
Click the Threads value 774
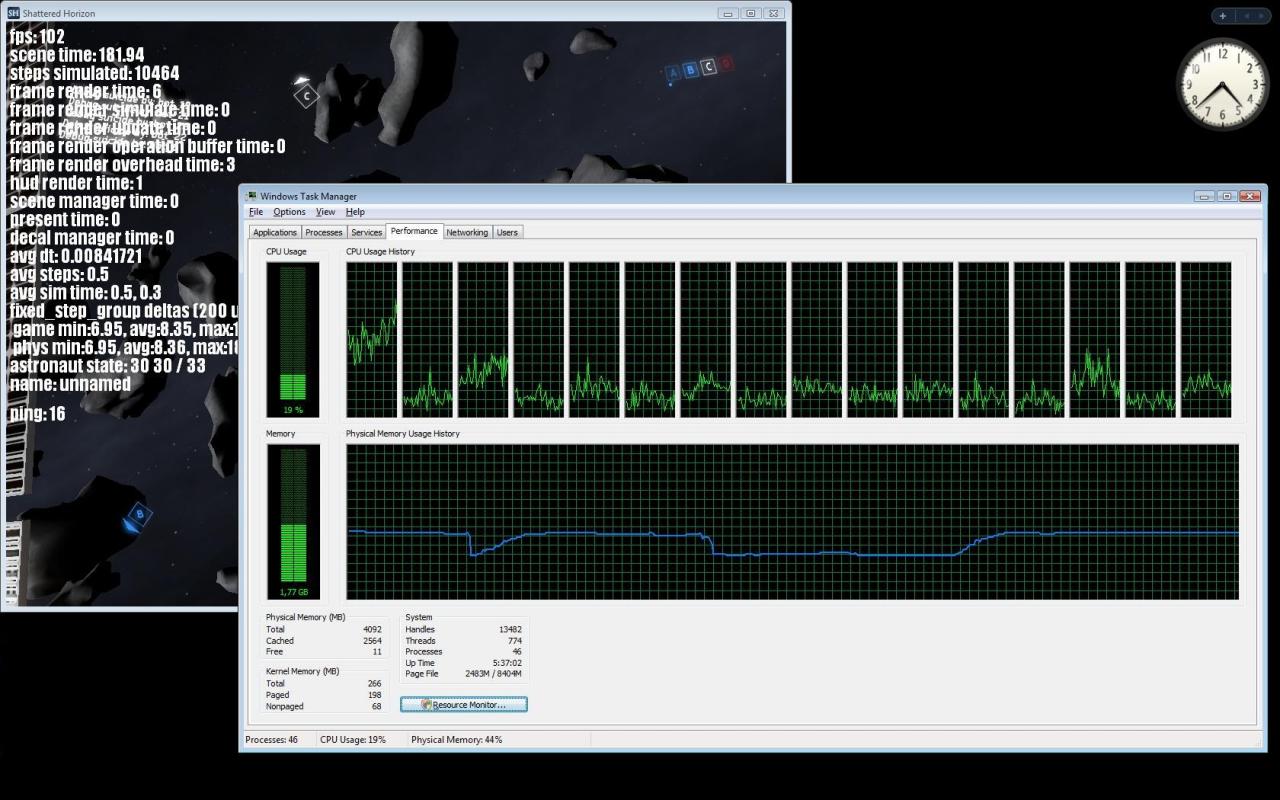[515, 641]
